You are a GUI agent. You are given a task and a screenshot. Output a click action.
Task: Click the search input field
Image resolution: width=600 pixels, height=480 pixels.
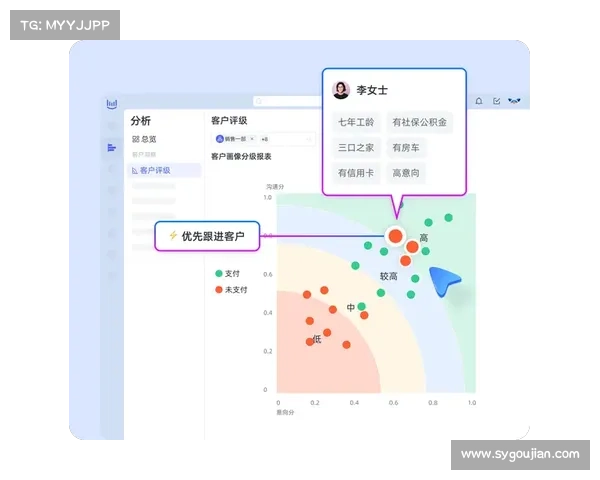(288, 101)
